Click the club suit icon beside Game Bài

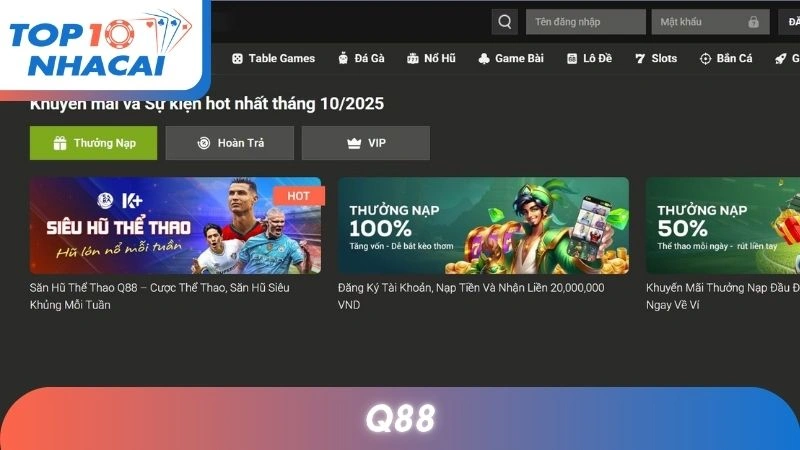484,59
